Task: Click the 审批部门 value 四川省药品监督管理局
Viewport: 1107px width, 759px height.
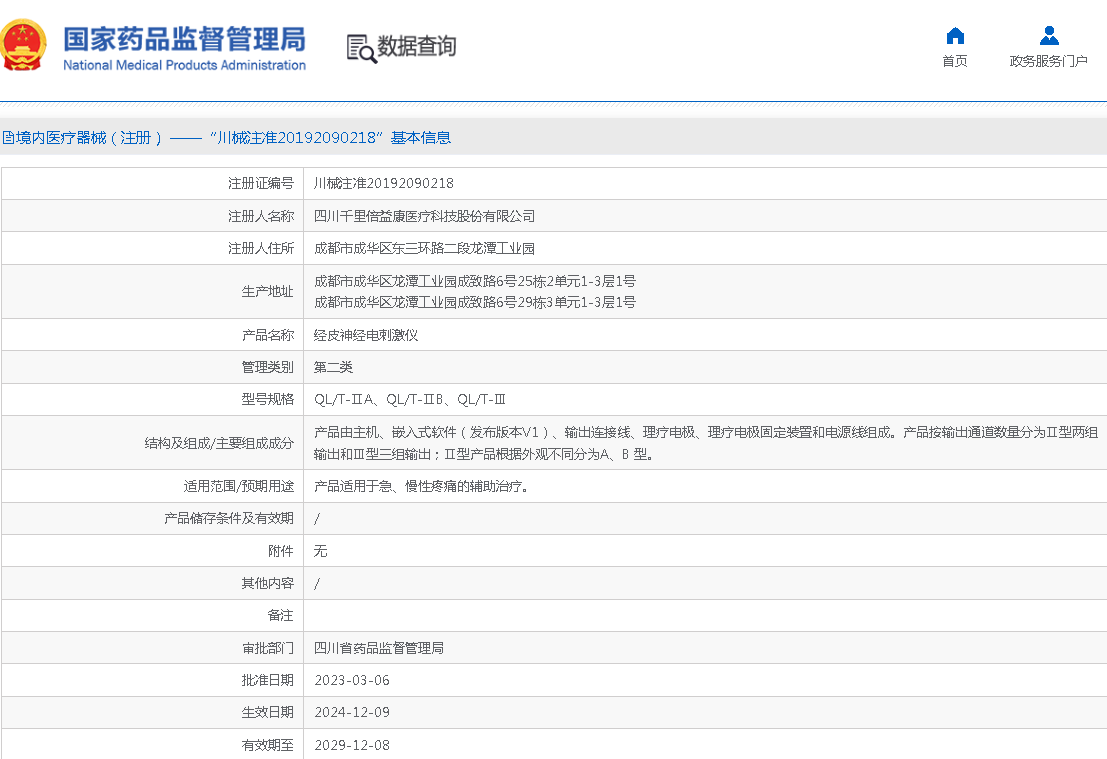Action: click(379, 648)
